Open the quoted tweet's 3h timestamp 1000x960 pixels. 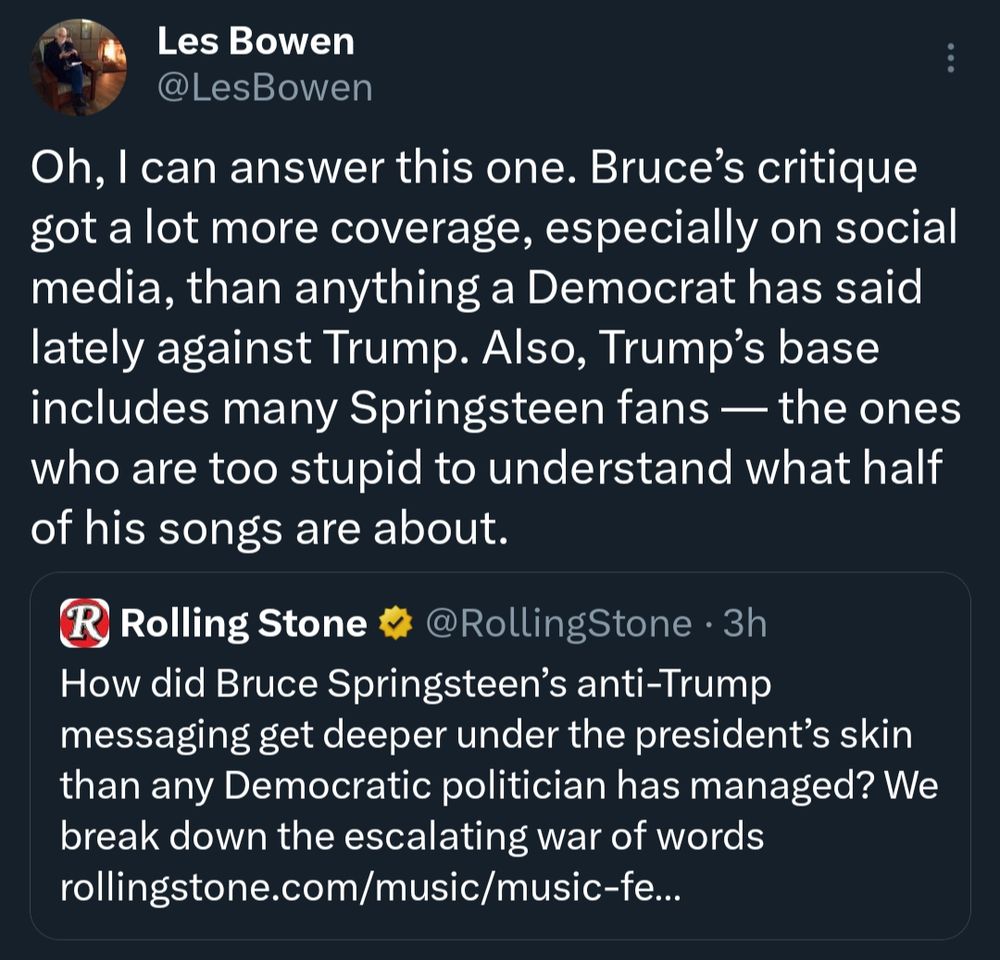pos(744,623)
